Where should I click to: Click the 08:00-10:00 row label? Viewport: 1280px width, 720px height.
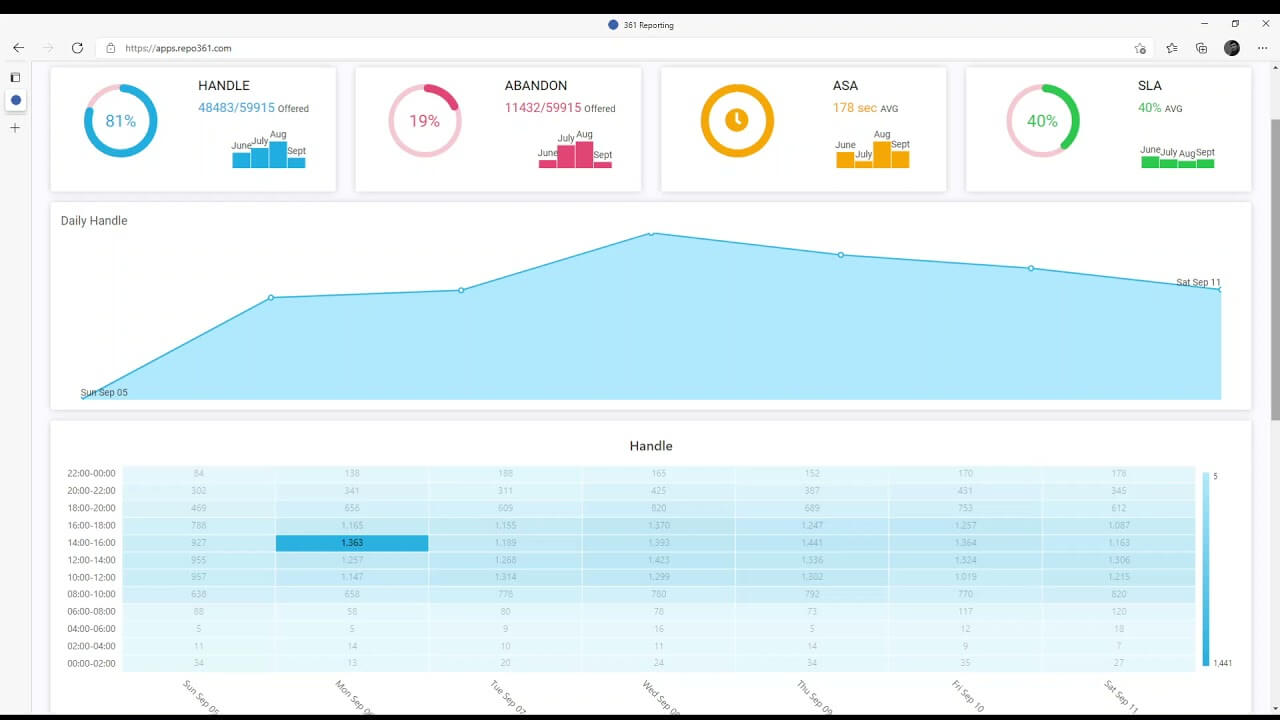(x=91, y=594)
